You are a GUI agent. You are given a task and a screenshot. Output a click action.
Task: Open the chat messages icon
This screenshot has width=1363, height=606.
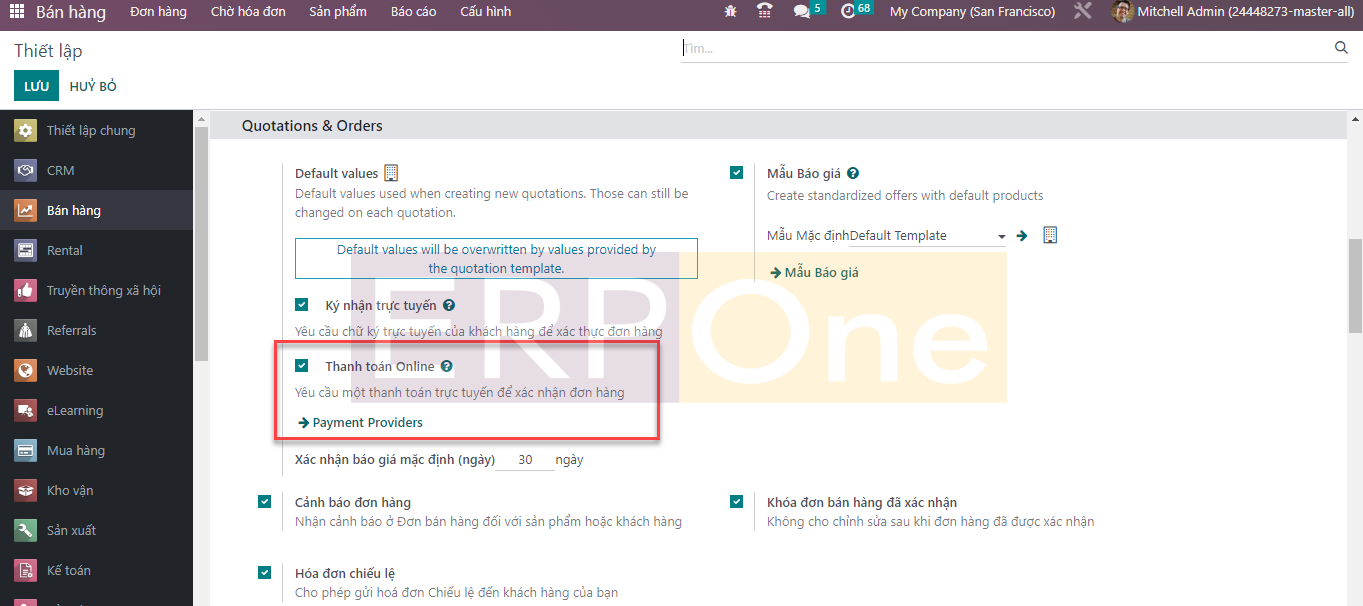[802, 12]
